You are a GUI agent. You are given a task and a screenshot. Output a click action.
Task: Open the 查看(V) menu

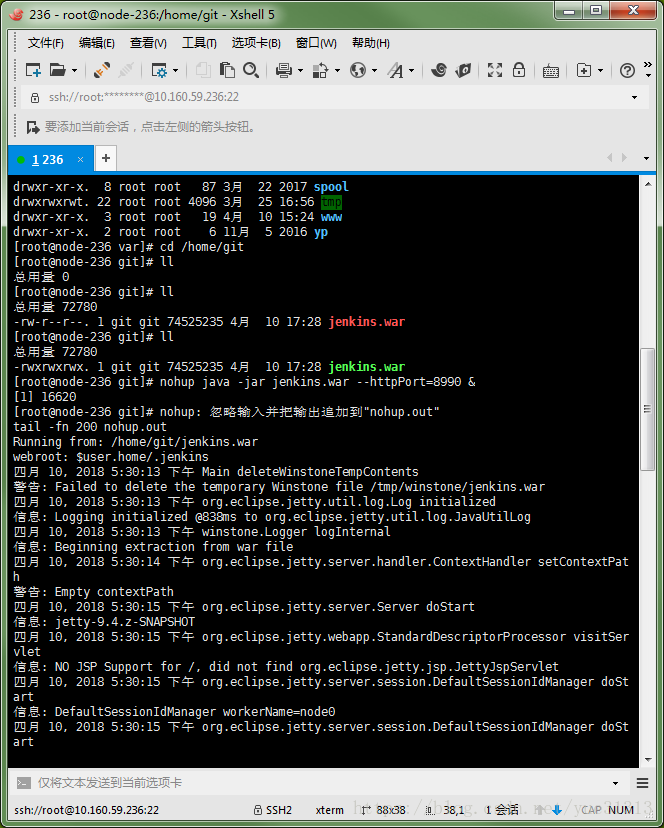(148, 43)
